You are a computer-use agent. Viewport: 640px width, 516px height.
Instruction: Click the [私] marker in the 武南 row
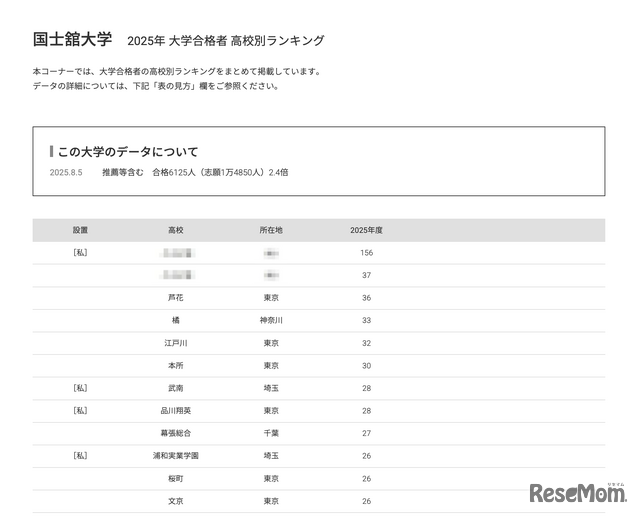80,388
